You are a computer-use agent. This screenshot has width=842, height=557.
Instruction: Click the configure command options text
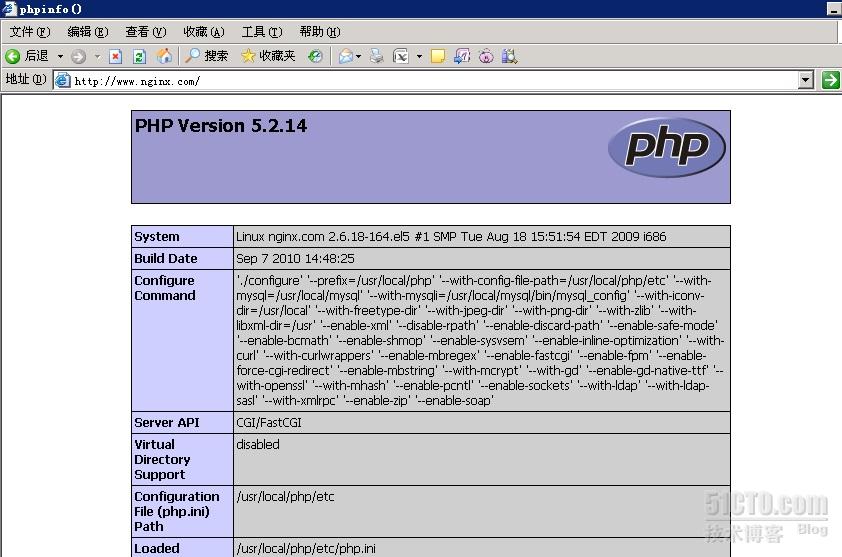pyautogui.click(x=480, y=341)
